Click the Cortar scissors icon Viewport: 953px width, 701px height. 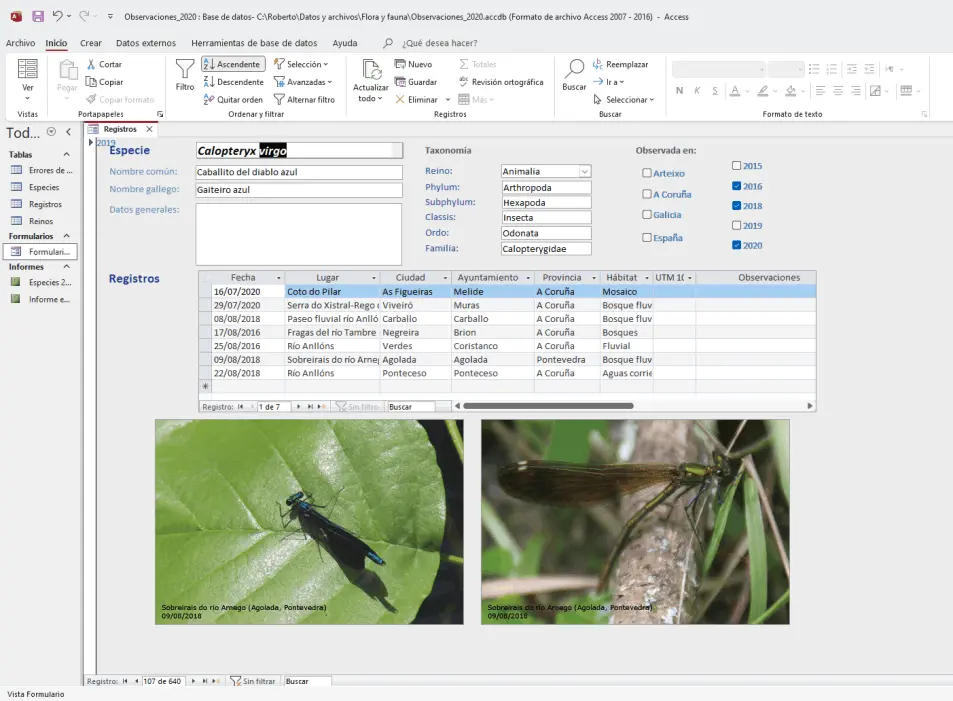click(91, 64)
